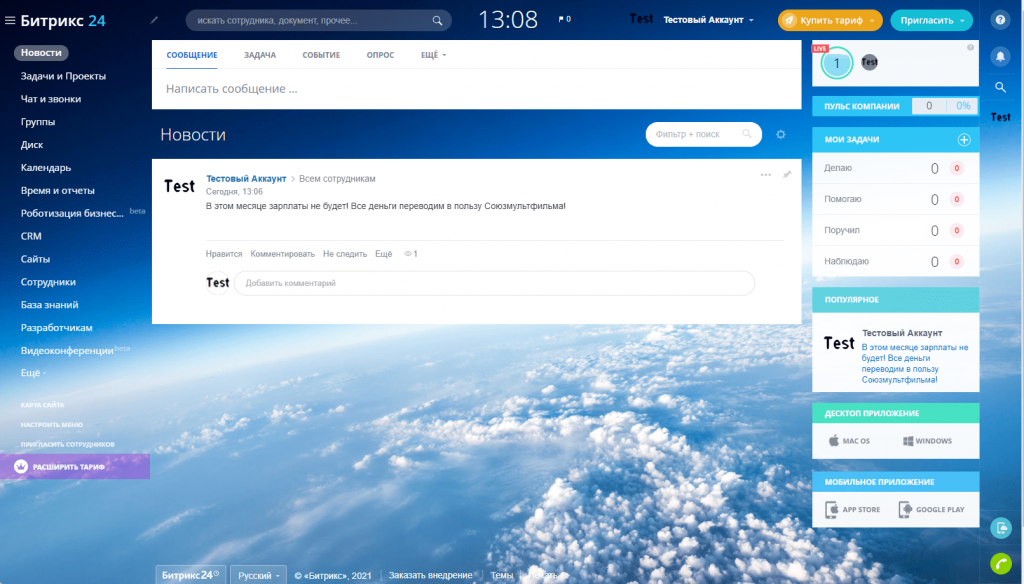Add a new task with the plus icon
This screenshot has height=584, width=1024.
[964, 139]
